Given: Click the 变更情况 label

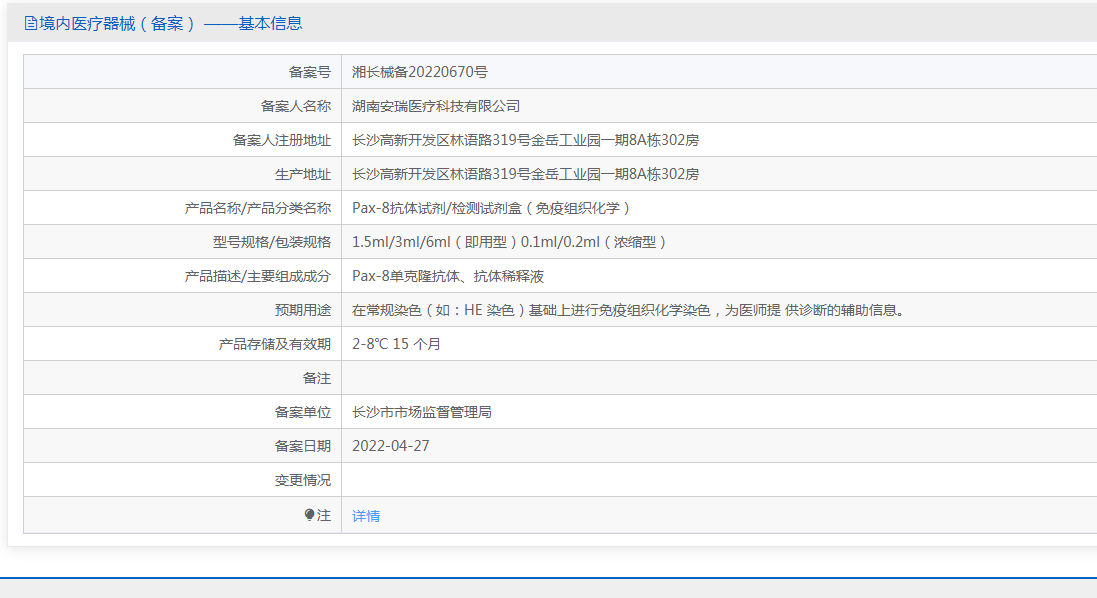Looking at the screenshot, I should [x=302, y=480].
